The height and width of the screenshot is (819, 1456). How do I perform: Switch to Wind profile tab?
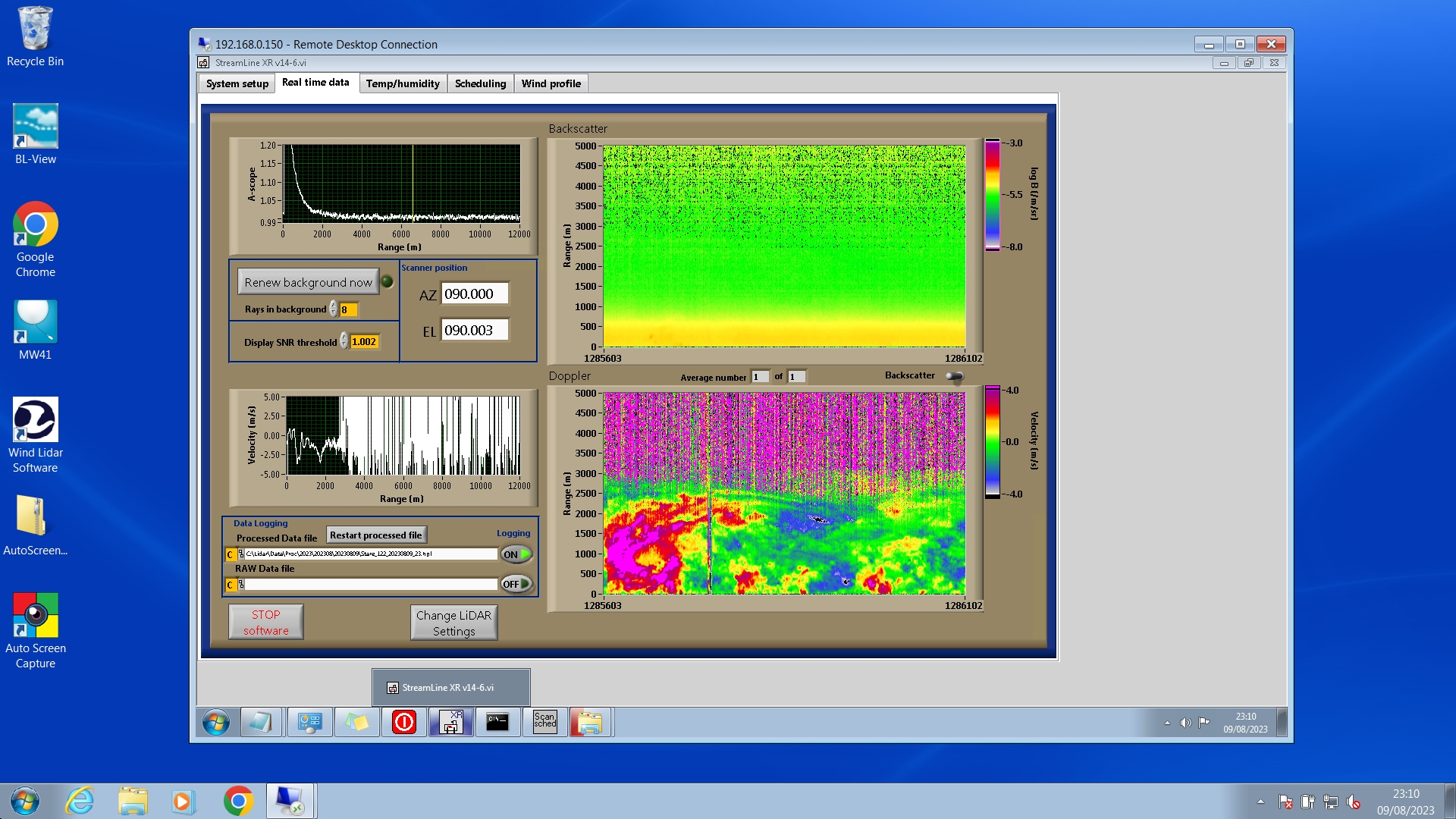point(551,83)
